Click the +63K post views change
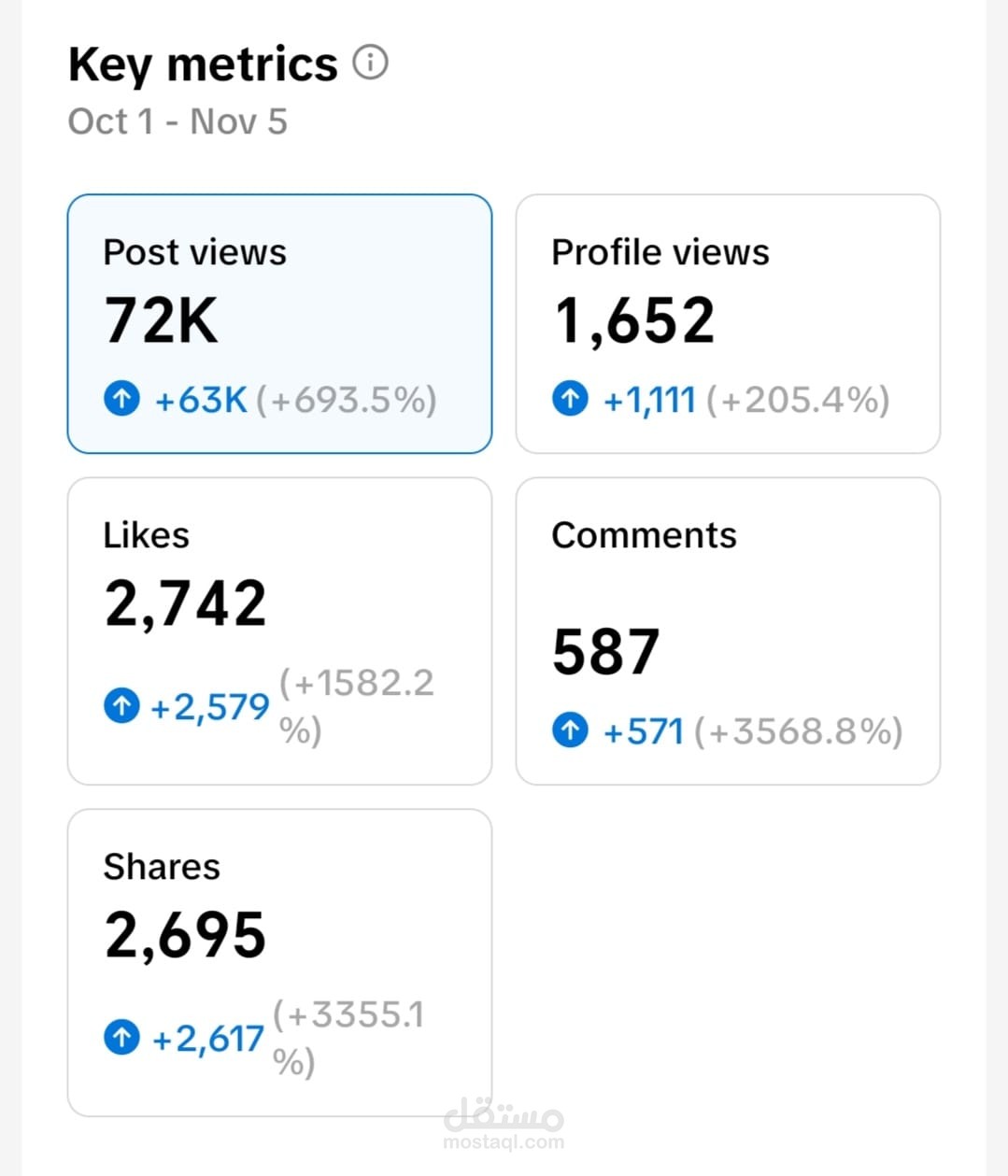The width and height of the screenshot is (1008, 1176). pyautogui.click(x=201, y=400)
